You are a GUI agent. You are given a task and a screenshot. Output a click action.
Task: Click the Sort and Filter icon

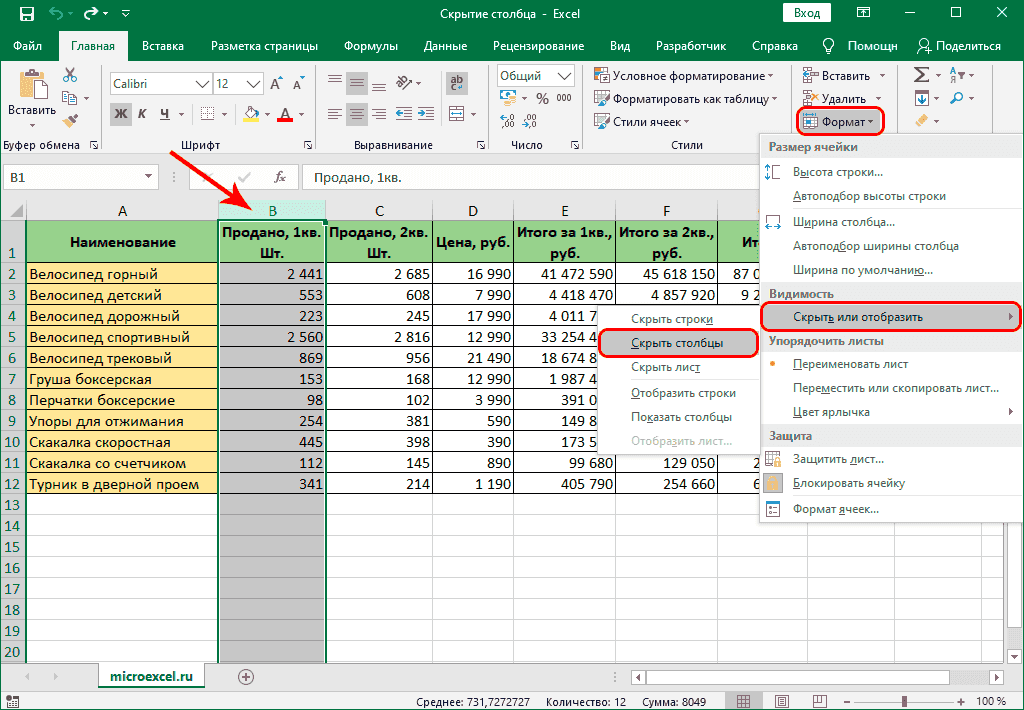click(x=956, y=75)
